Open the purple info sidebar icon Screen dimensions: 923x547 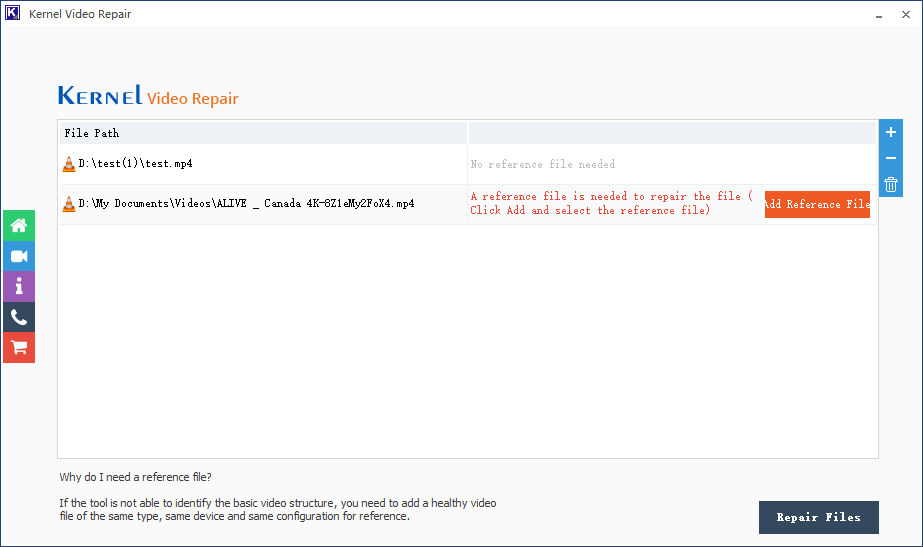[19, 287]
